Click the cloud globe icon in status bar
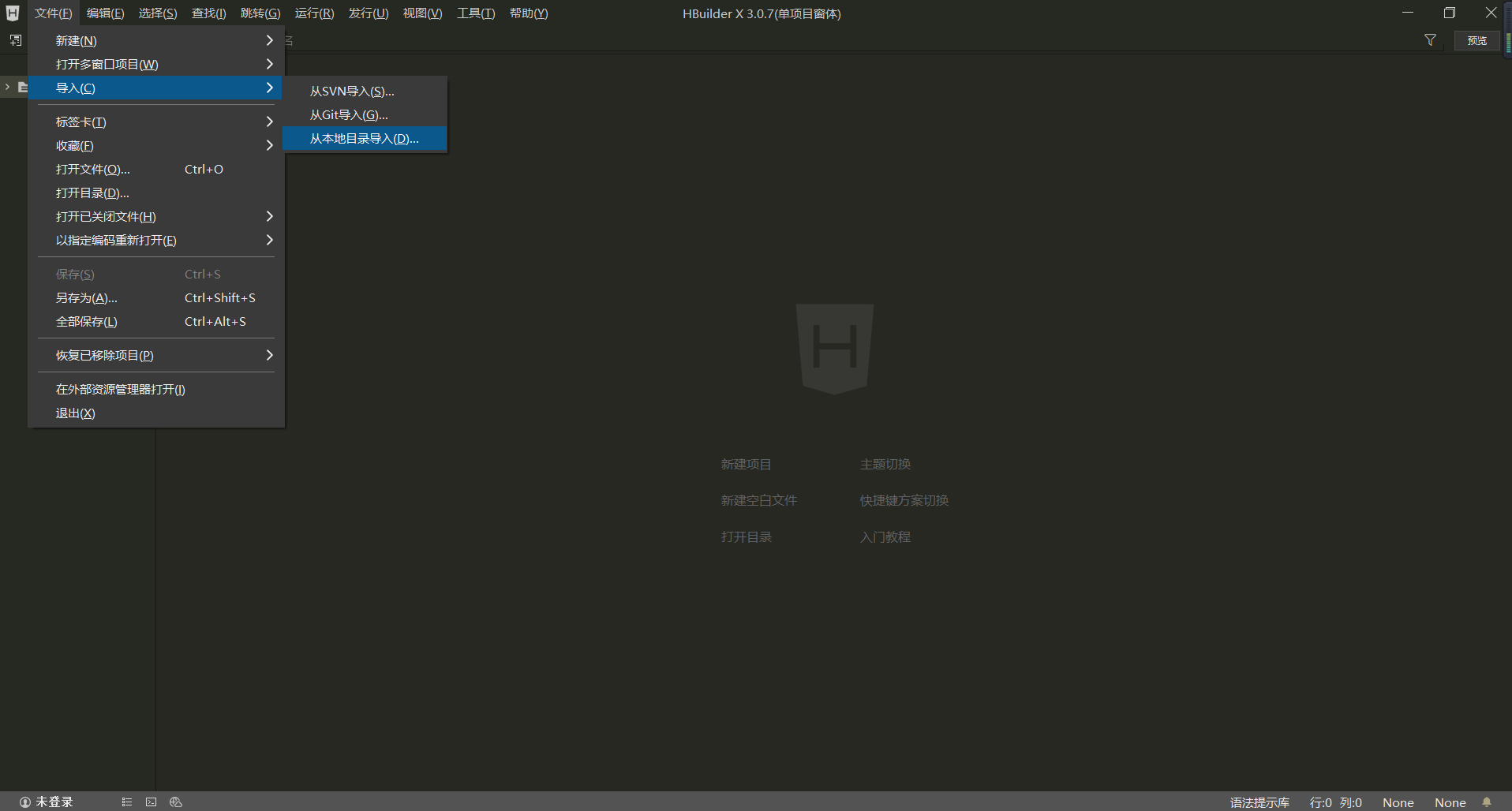This screenshot has width=1512, height=811. tap(176, 802)
